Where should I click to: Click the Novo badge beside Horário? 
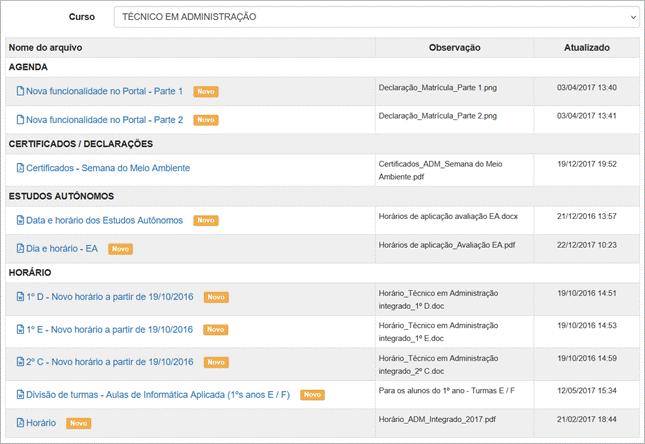pyautogui.click(x=79, y=423)
